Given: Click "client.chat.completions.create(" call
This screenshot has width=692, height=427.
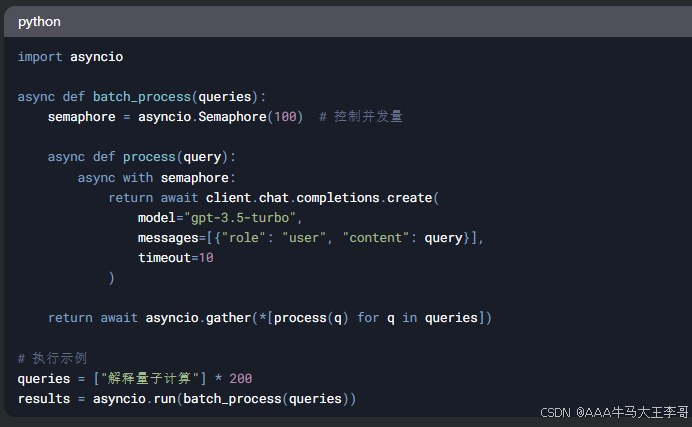Looking at the screenshot, I should click(x=322, y=198).
